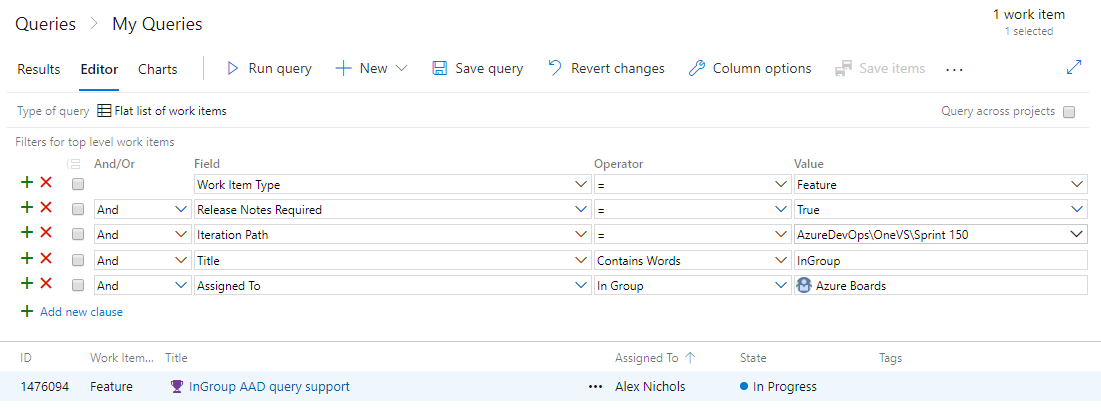Switch to the Charts tab
This screenshot has width=1101, height=418.
(x=157, y=69)
